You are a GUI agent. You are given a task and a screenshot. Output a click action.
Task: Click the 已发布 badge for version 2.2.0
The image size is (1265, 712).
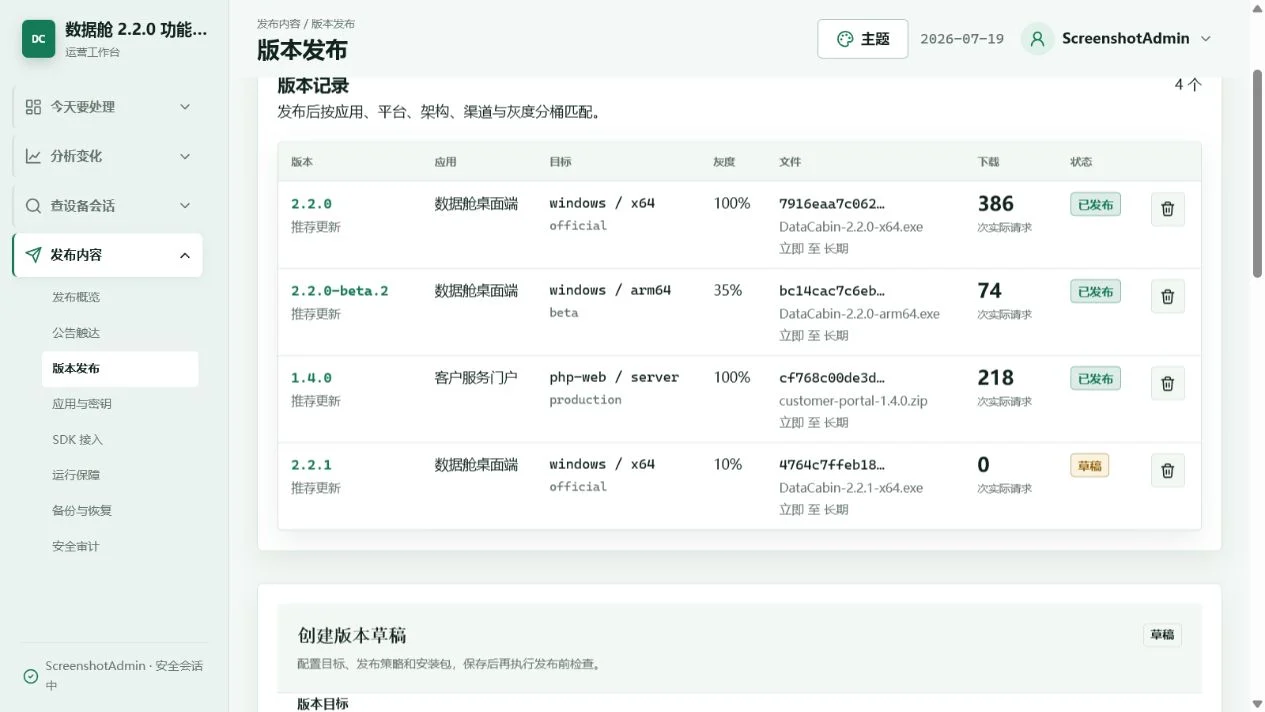click(1095, 205)
